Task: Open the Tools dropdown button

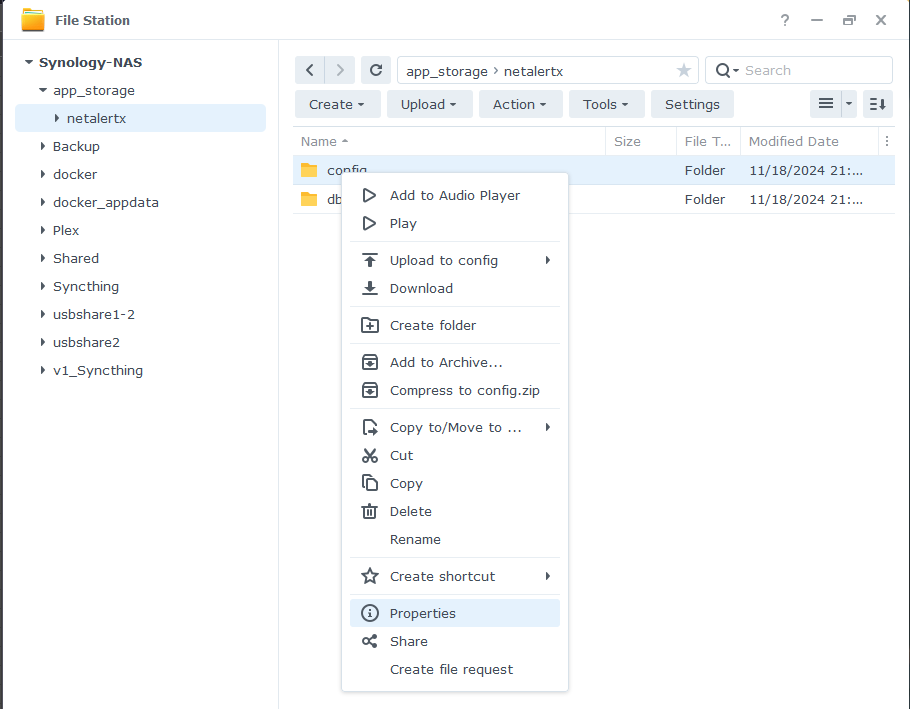Action: 606,104
